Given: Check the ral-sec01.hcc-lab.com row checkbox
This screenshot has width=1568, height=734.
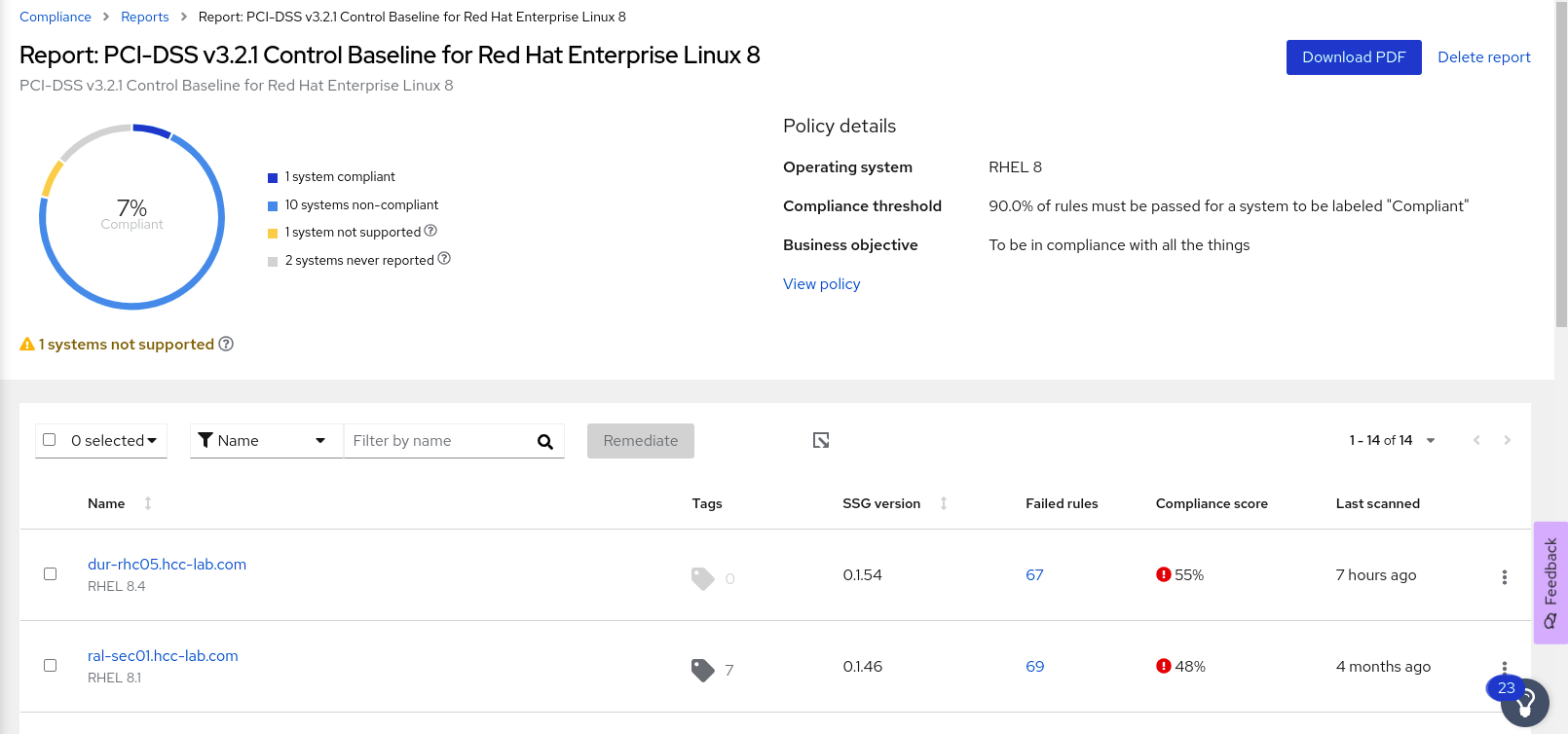Looking at the screenshot, I should [x=50, y=666].
